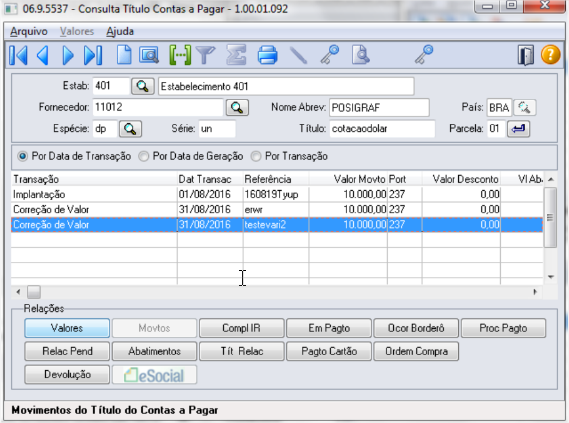The height and width of the screenshot is (423, 569).
Task: Select the testevari2 reference row
Action: point(277,225)
